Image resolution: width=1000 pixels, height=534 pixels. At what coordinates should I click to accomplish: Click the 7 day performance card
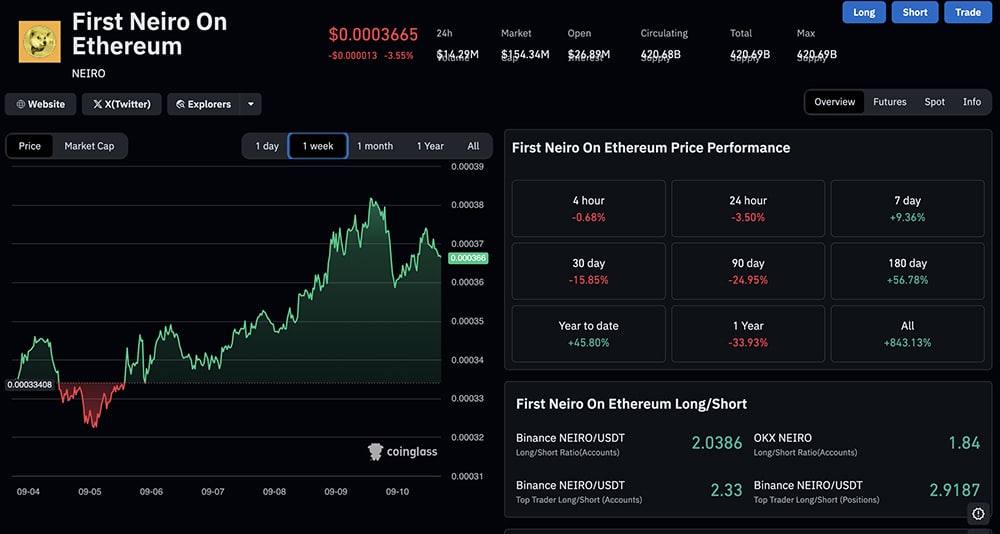pos(908,209)
